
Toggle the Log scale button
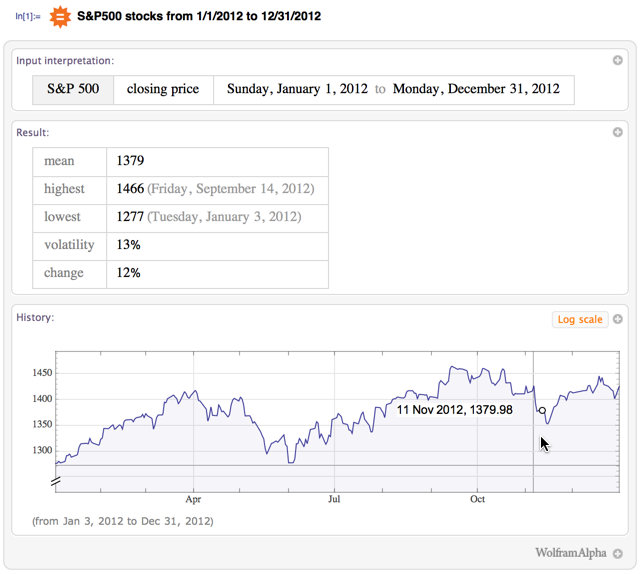coord(580,319)
